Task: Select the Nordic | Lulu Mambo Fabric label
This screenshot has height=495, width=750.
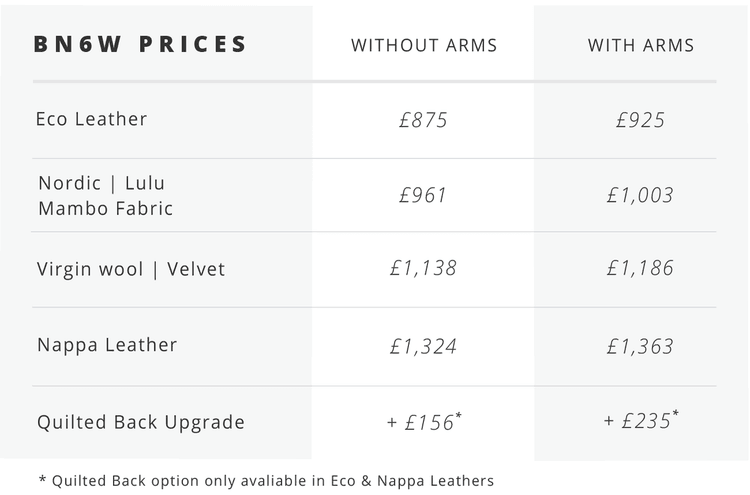Action: 105,196
